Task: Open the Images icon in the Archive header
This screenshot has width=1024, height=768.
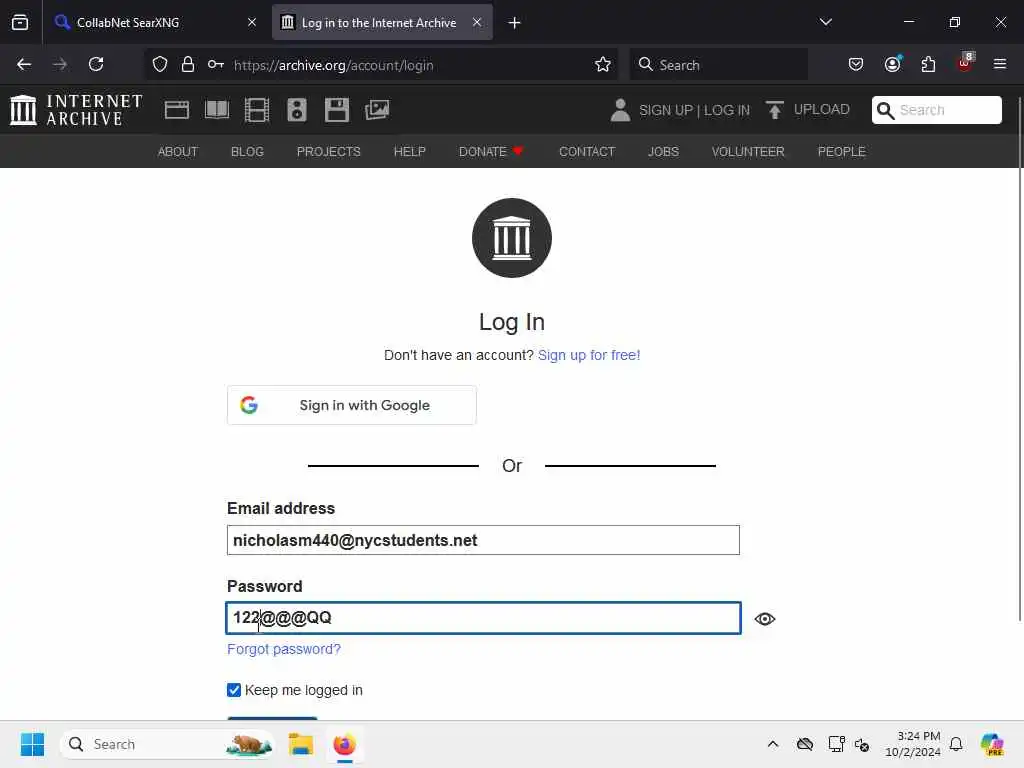Action: (x=377, y=110)
